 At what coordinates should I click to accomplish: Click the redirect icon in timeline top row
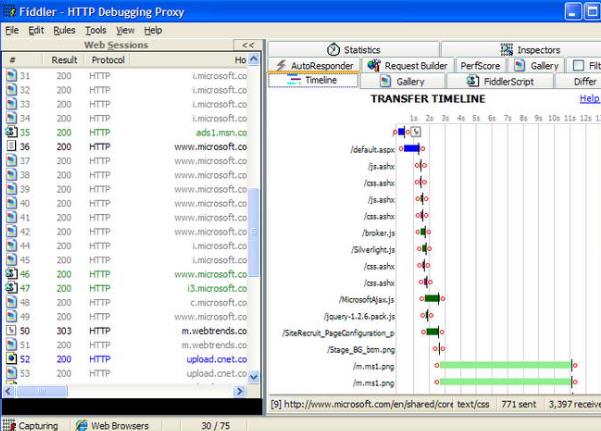pyautogui.click(x=416, y=132)
